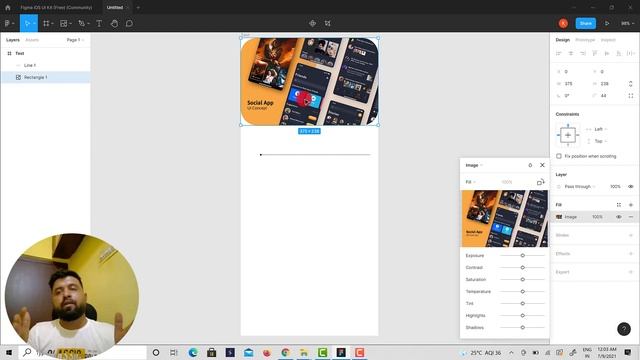Viewport: 640px width, 360px height.
Task: Select the Comment tool
Action: tap(129, 23)
